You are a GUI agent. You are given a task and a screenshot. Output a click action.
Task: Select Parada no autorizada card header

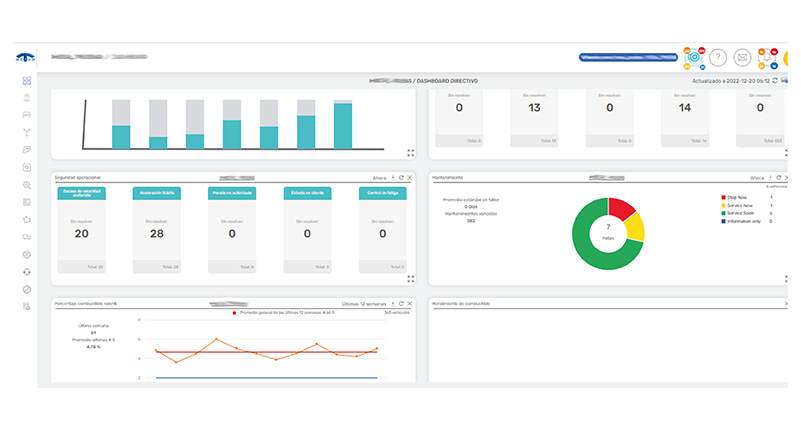coord(232,193)
